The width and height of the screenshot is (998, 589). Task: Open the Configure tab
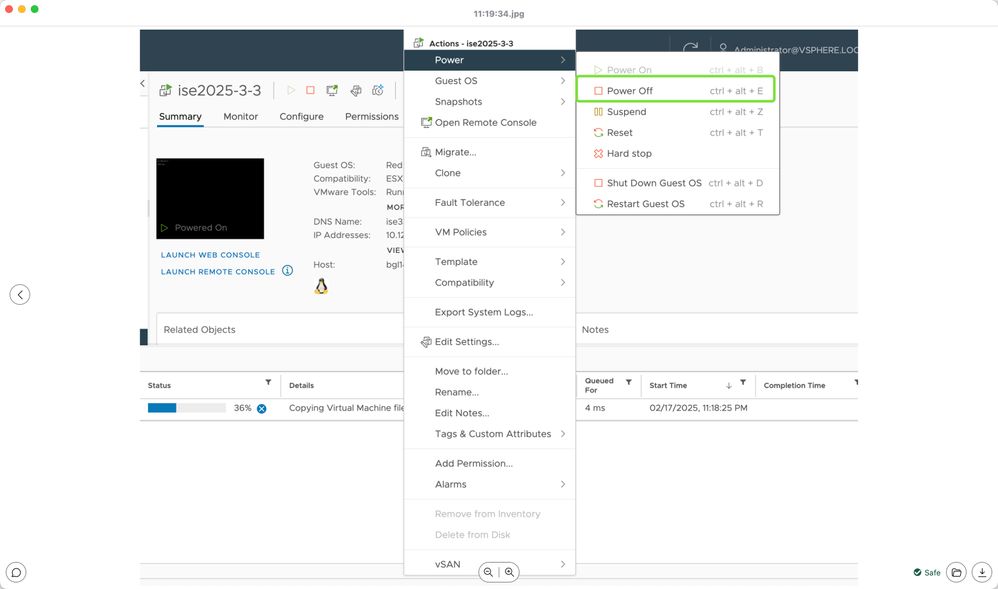(301, 117)
